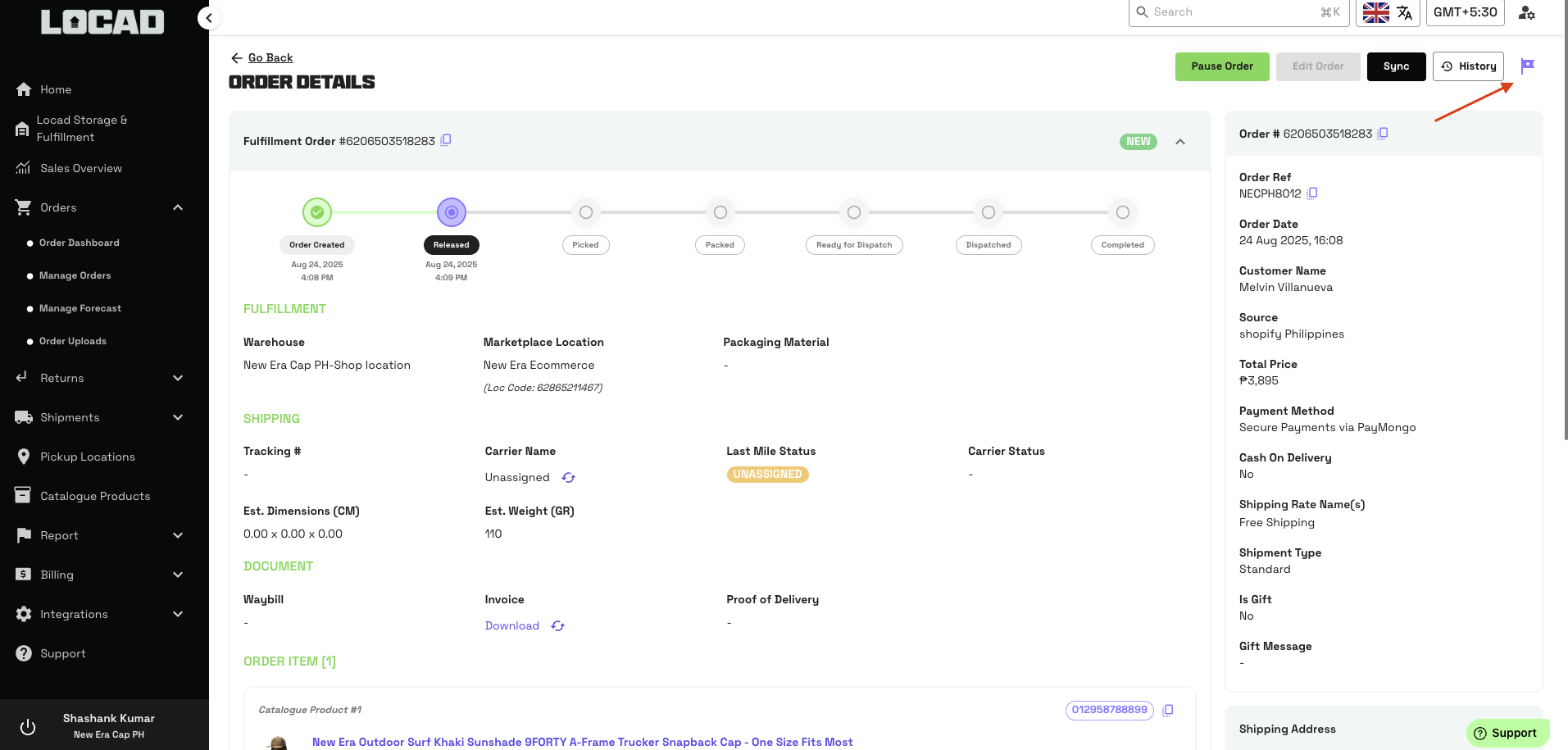
Task: Open the language selector flag icon
Action: (1375, 12)
